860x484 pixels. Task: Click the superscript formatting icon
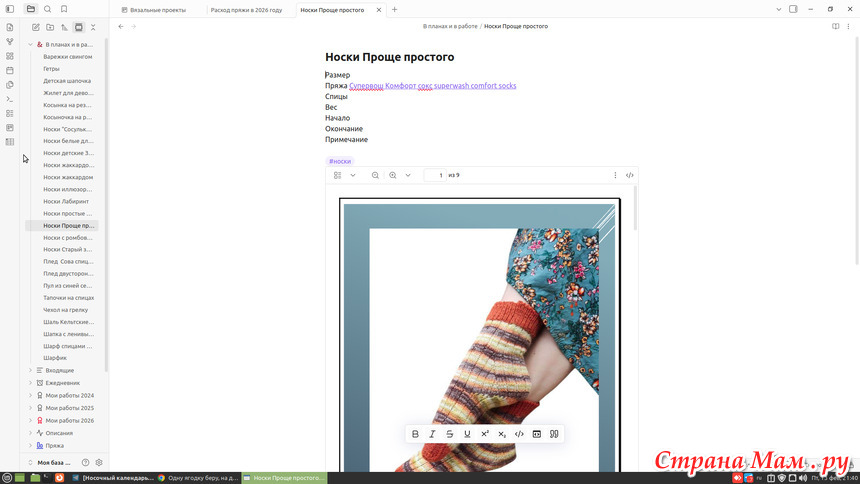tap(485, 434)
